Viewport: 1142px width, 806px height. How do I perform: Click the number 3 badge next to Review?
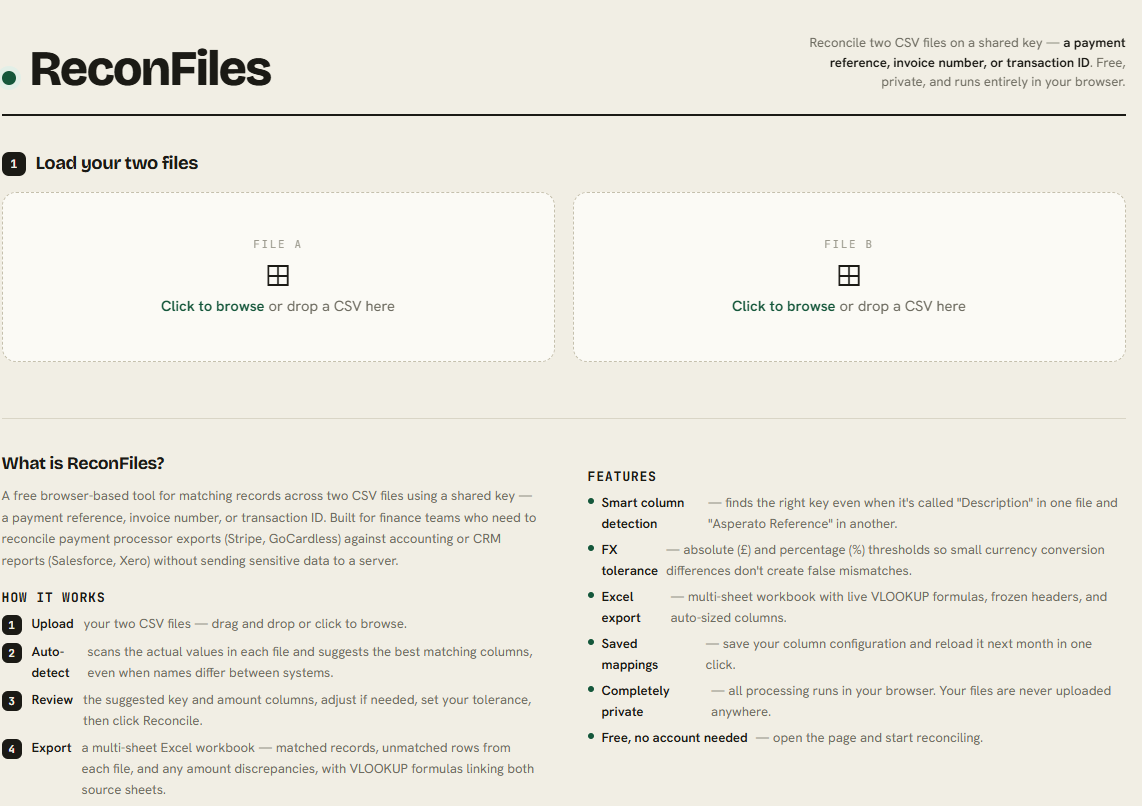click(12, 701)
